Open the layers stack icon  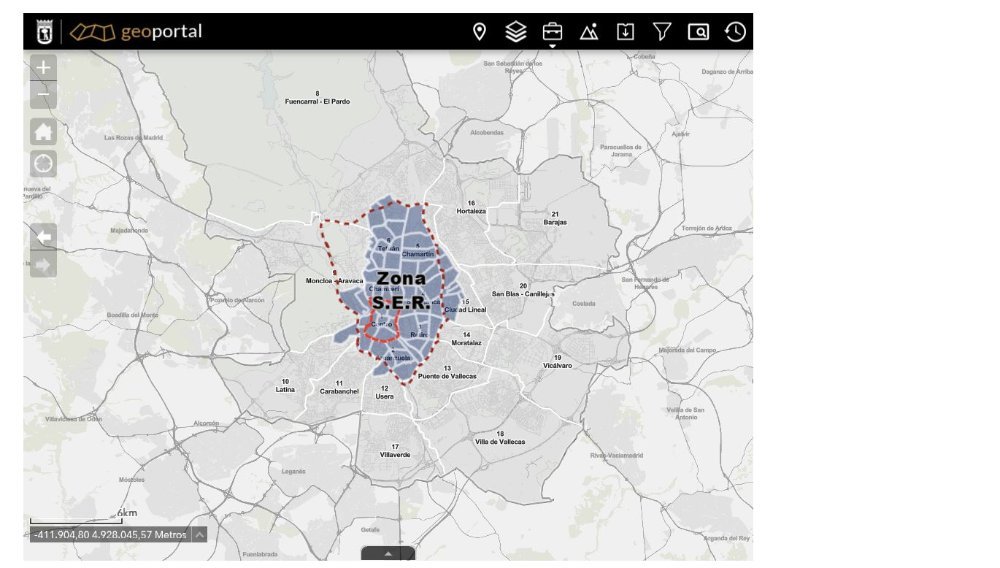click(x=515, y=31)
